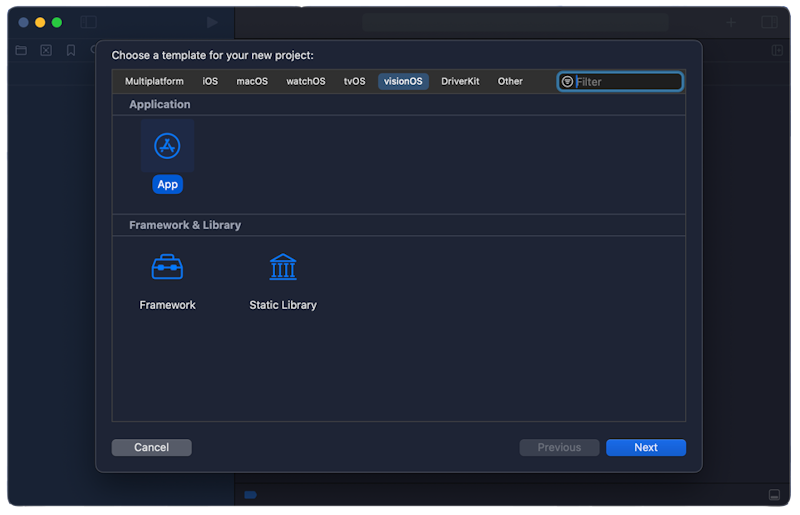Show the Other templates tab
The image size is (800, 515).
click(x=510, y=82)
